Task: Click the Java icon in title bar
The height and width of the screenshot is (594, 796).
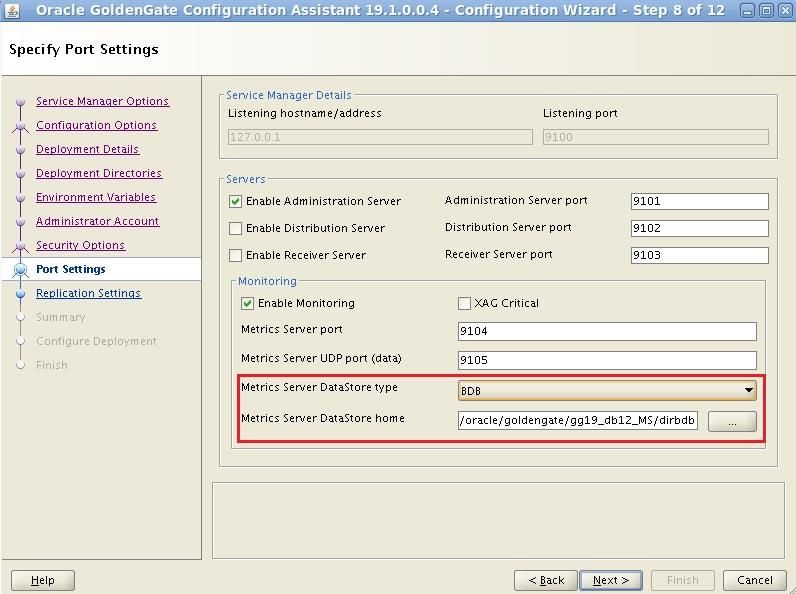Action: click(11, 10)
